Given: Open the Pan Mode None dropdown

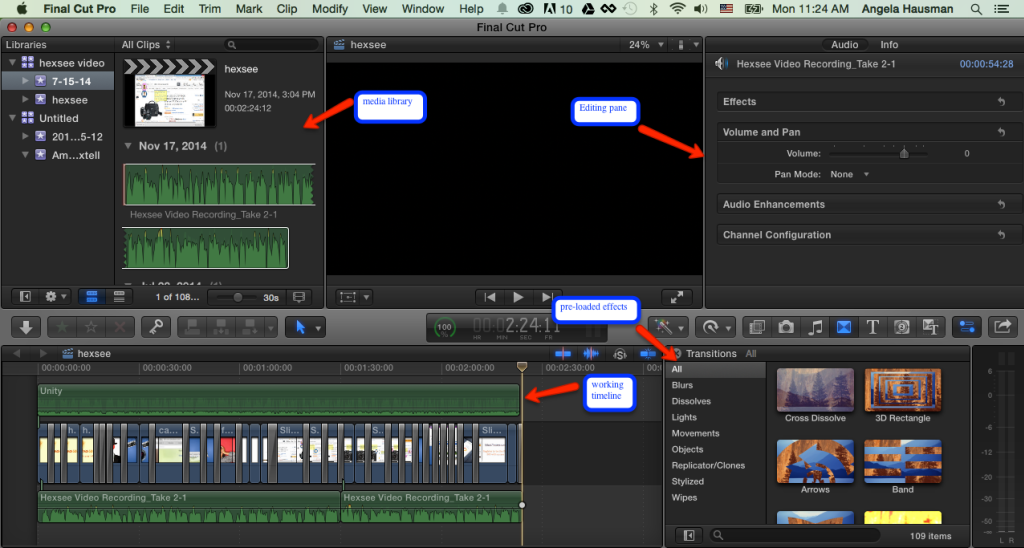Looking at the screenshot, I should click(850, 174).
